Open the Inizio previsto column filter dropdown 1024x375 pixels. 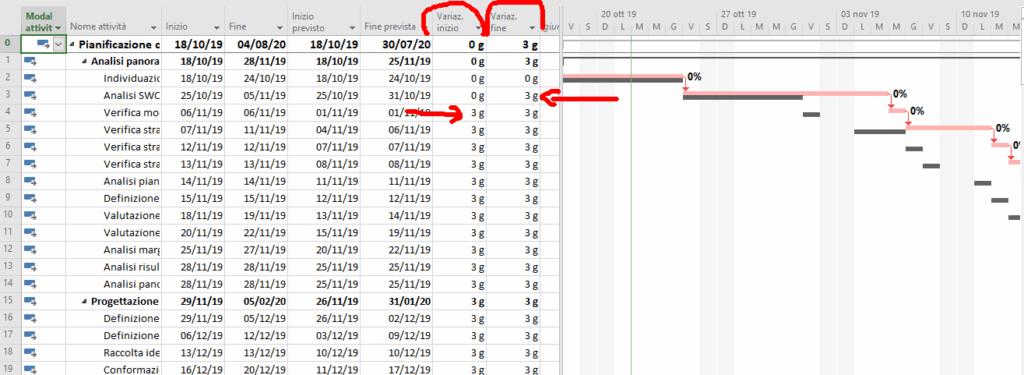[353, 27]
